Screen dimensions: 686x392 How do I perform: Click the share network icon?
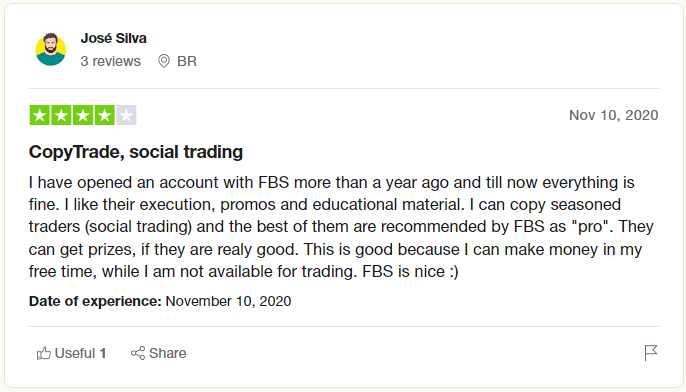[138, 353]
